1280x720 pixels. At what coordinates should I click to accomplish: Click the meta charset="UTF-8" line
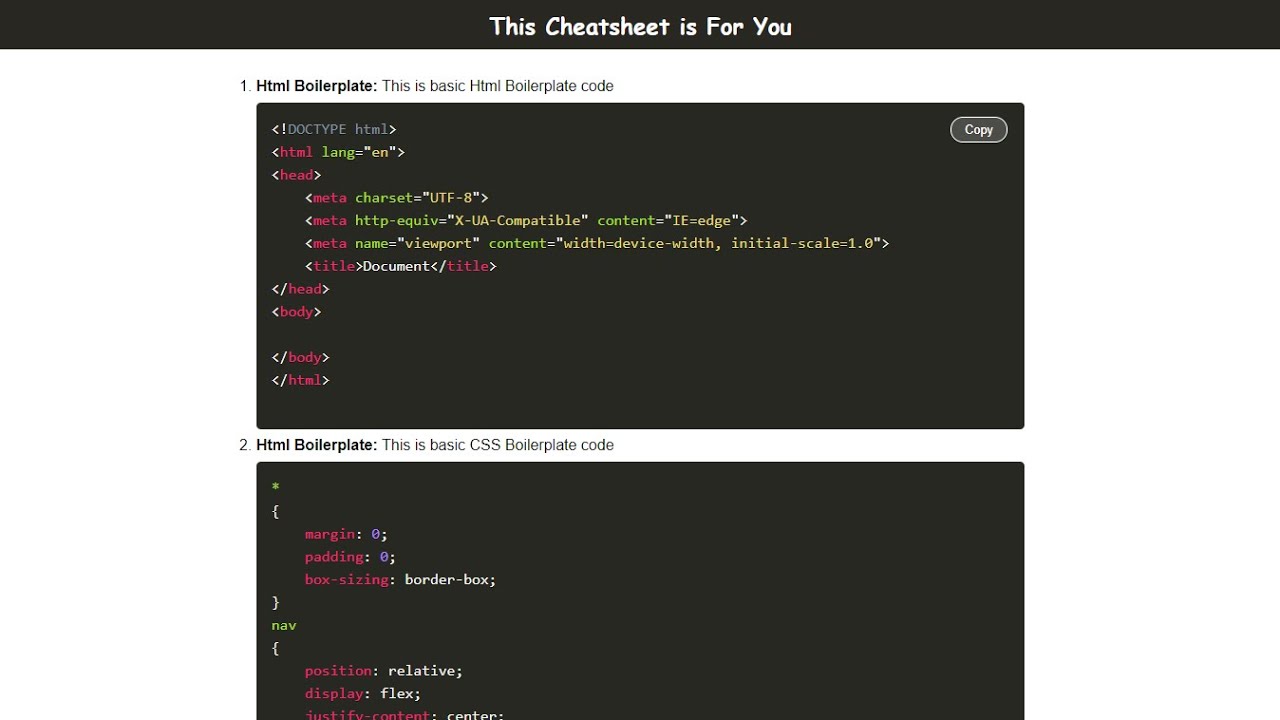tap(397, 198)
